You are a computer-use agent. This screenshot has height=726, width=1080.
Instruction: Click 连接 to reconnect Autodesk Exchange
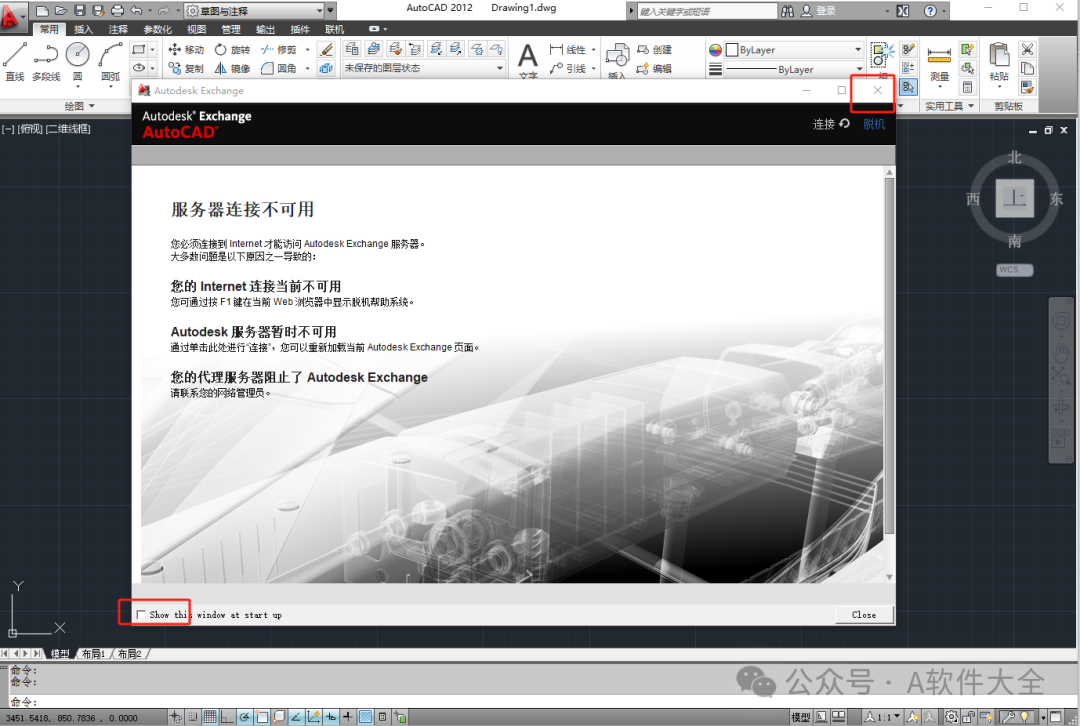click(831, 124)
